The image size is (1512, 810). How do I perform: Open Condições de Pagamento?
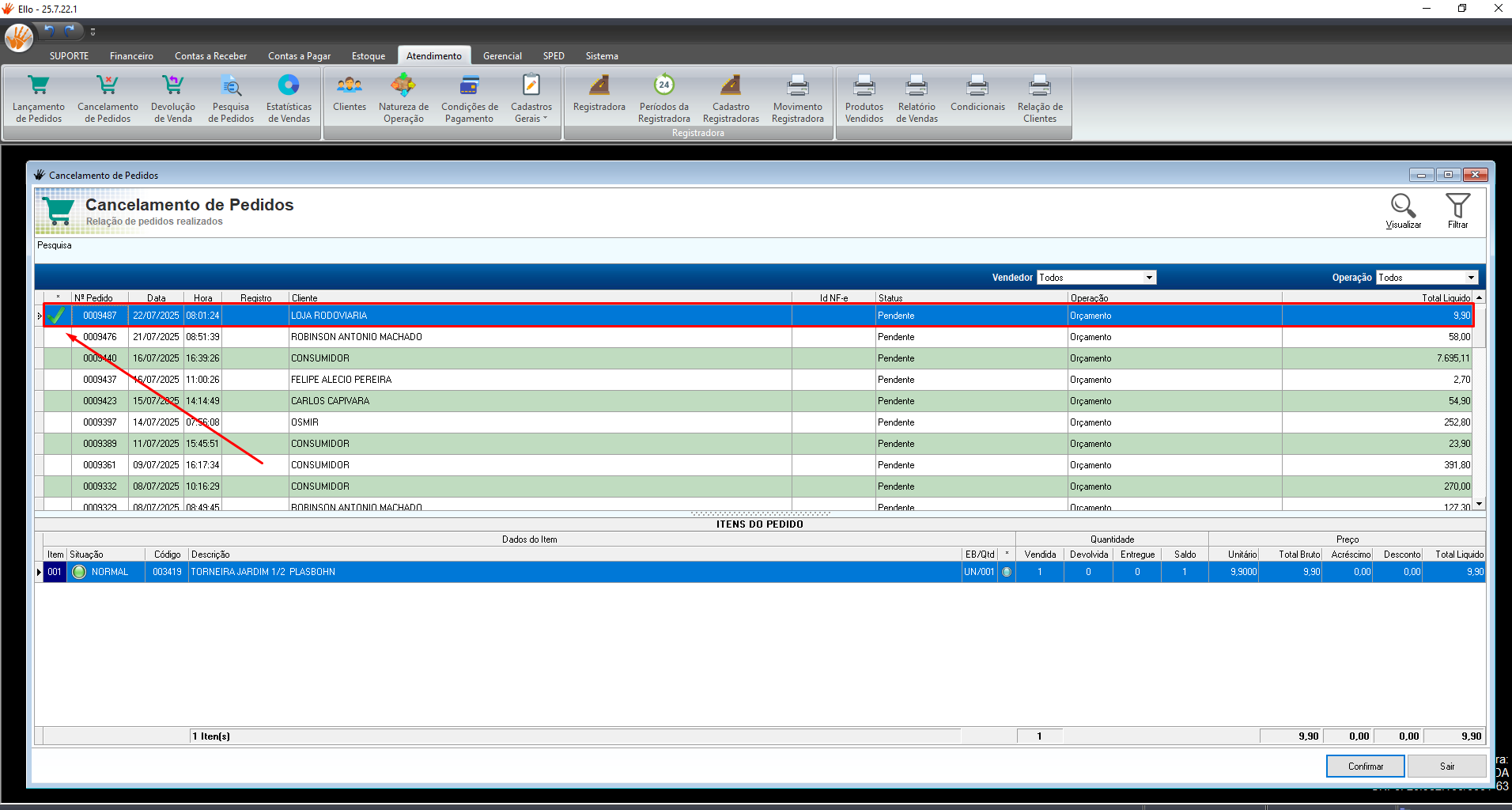[470, 99]
